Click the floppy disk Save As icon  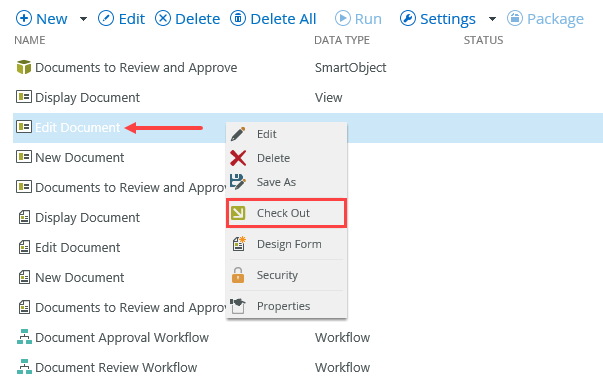pyautogui.click(x=237, y=182)
